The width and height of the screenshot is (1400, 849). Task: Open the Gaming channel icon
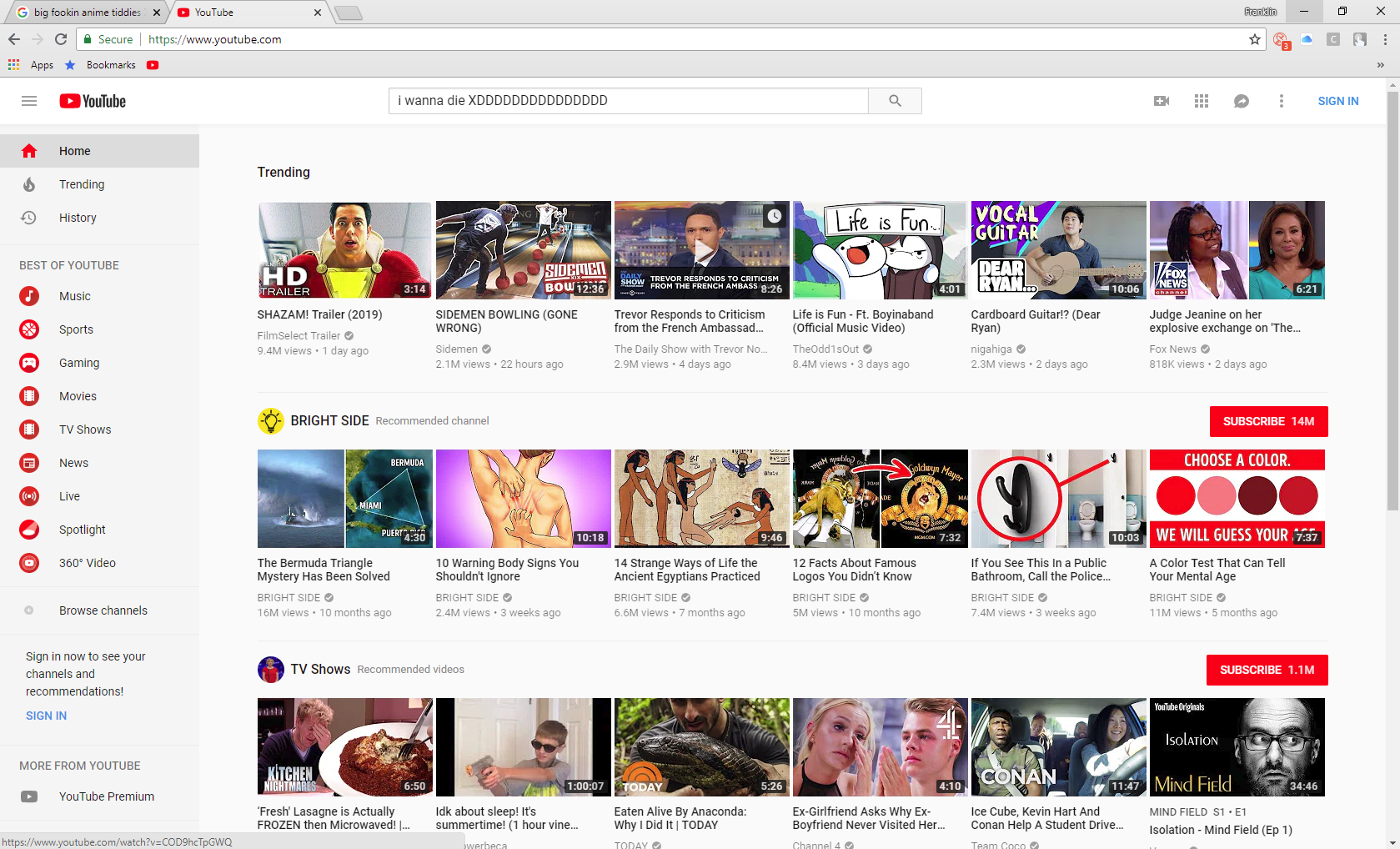[29, 363]
